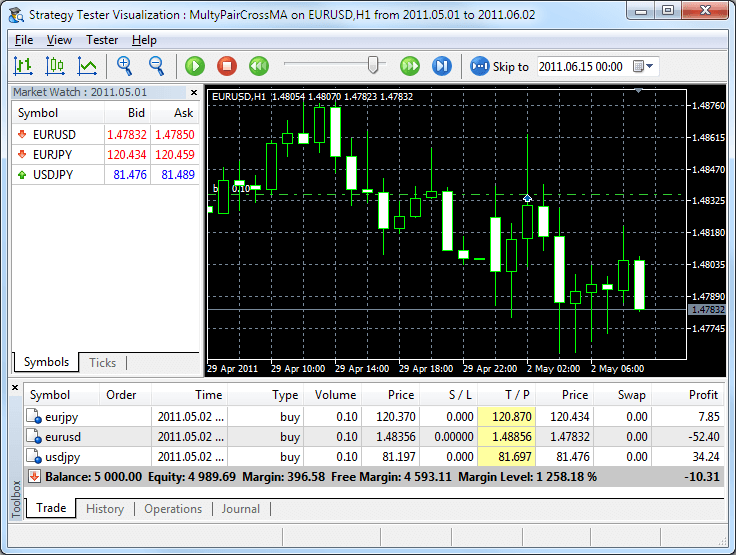Click the Balance row red arrow icon

(34, 477)
